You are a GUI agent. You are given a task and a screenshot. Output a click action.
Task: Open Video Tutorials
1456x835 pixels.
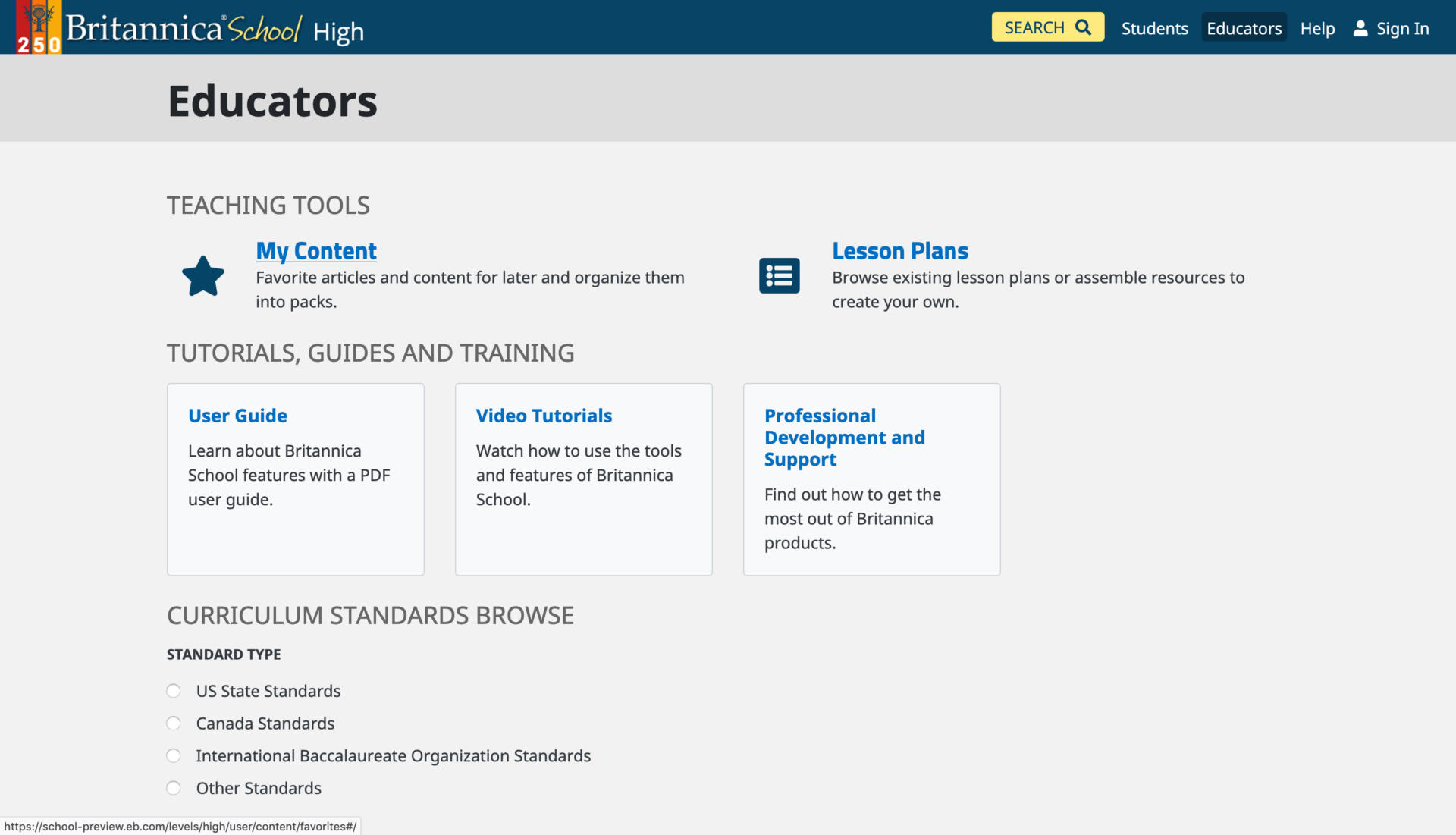[544, 416]
